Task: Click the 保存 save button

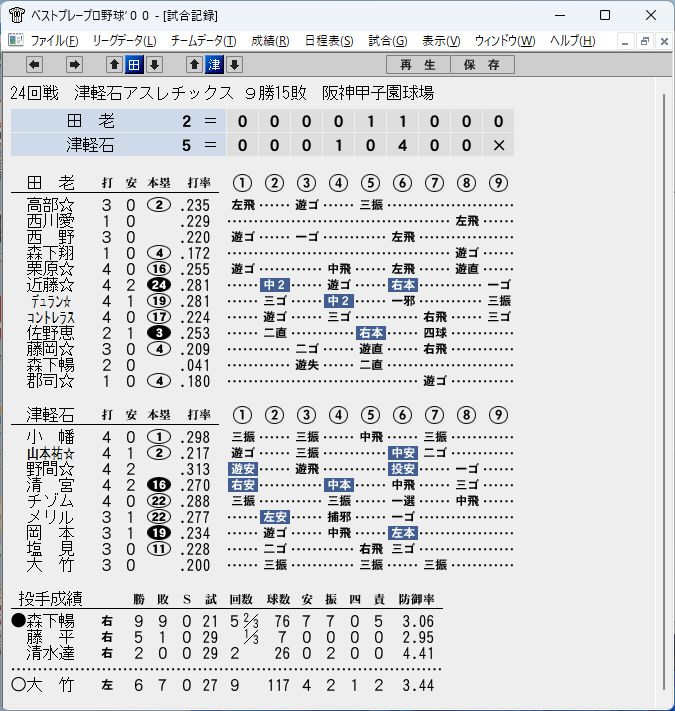Action: click(482, 64)
